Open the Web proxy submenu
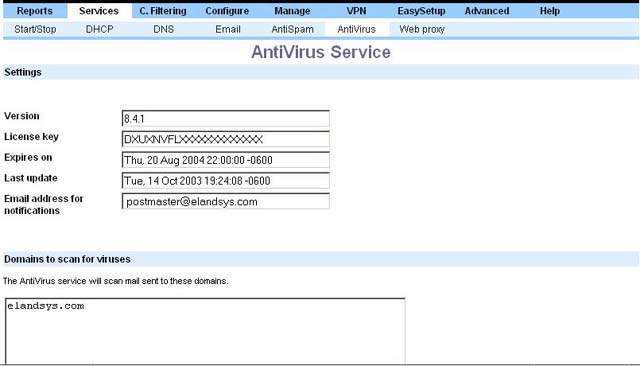 coord(422,29)
